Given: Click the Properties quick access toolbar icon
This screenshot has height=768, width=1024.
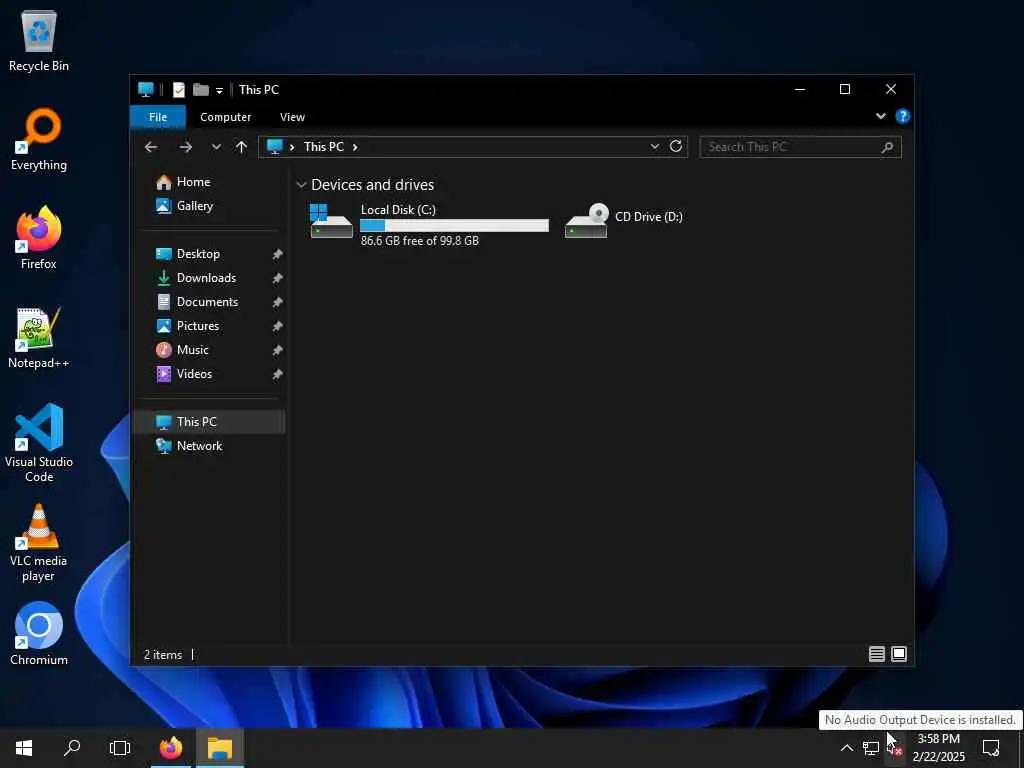Looking at the screenshot, I should click(x=178, y=89).
